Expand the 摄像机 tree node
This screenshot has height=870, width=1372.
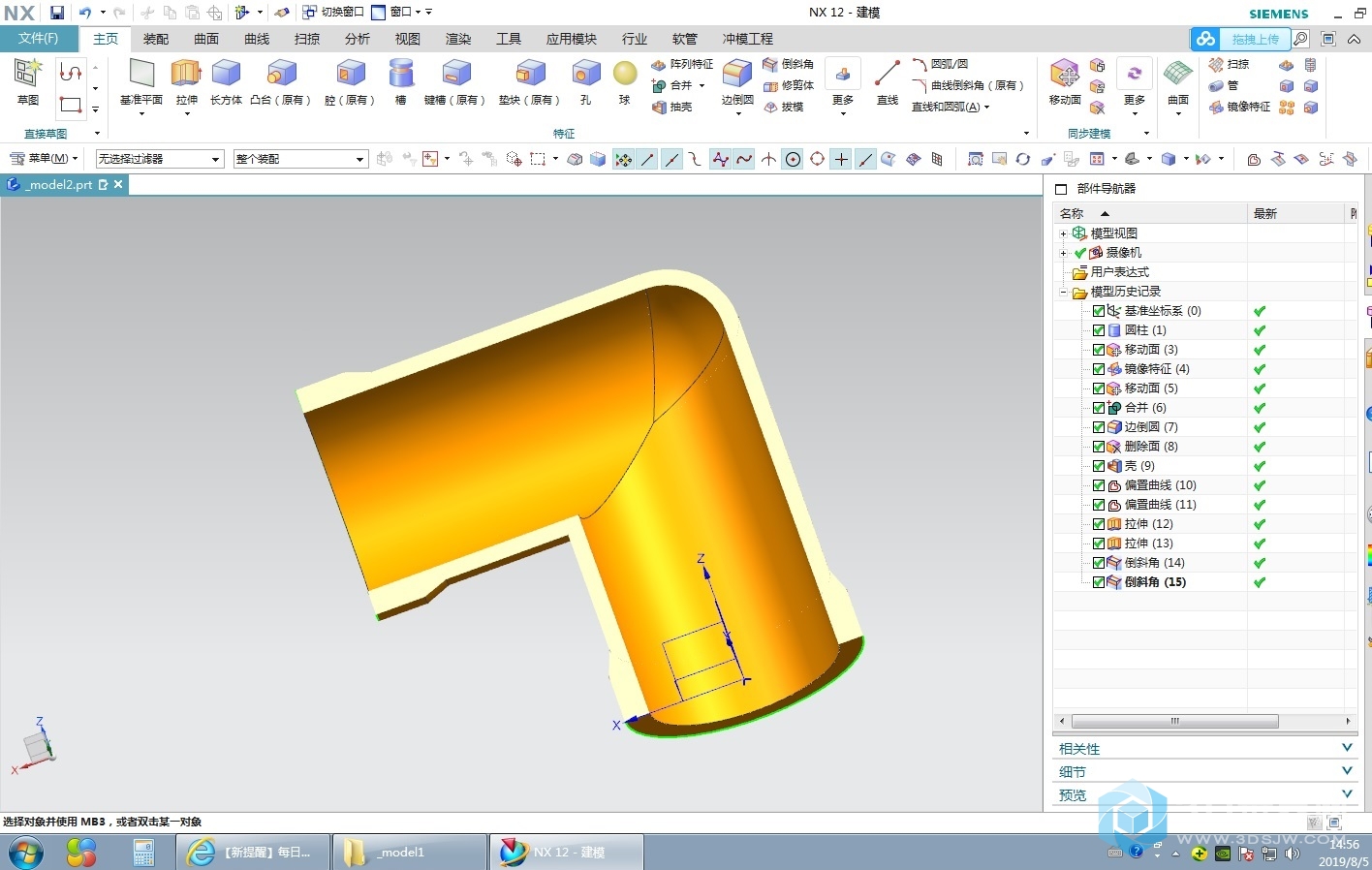(1063, 253)
